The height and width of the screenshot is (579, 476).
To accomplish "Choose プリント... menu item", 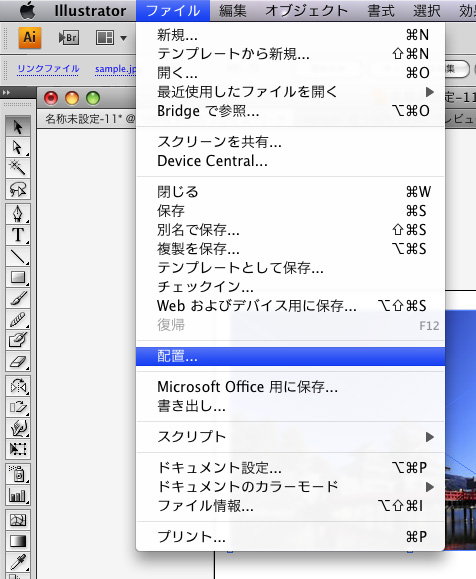I will [x=290, y=537].
